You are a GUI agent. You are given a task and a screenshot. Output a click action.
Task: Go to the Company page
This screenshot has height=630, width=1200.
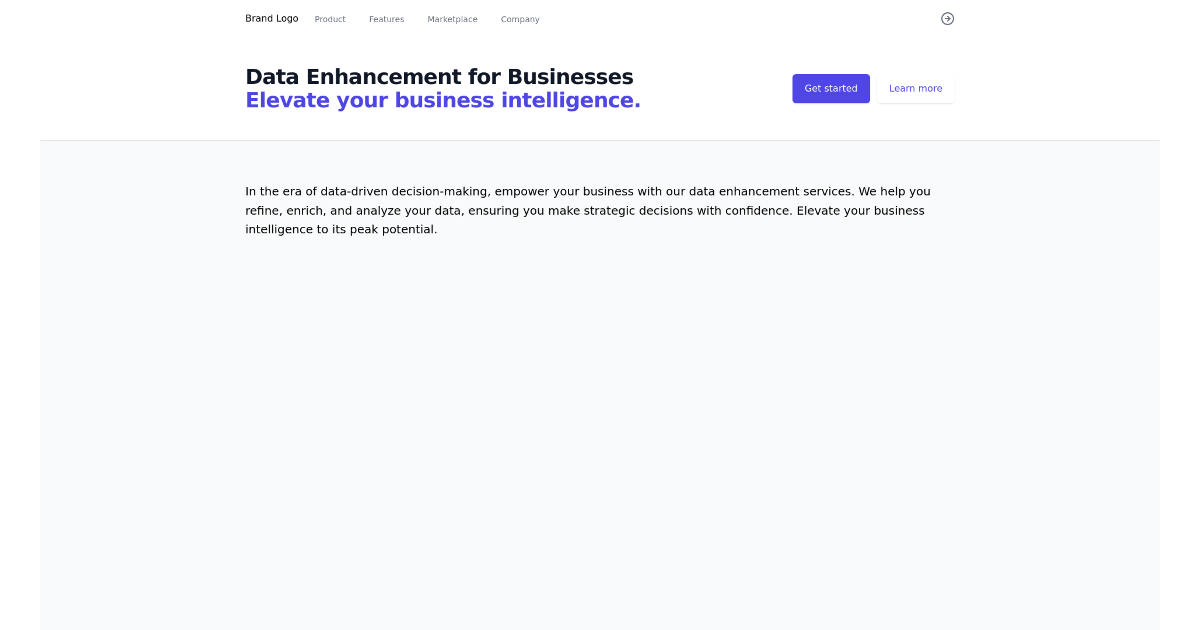pyautogui.click(x=520, y=19)
